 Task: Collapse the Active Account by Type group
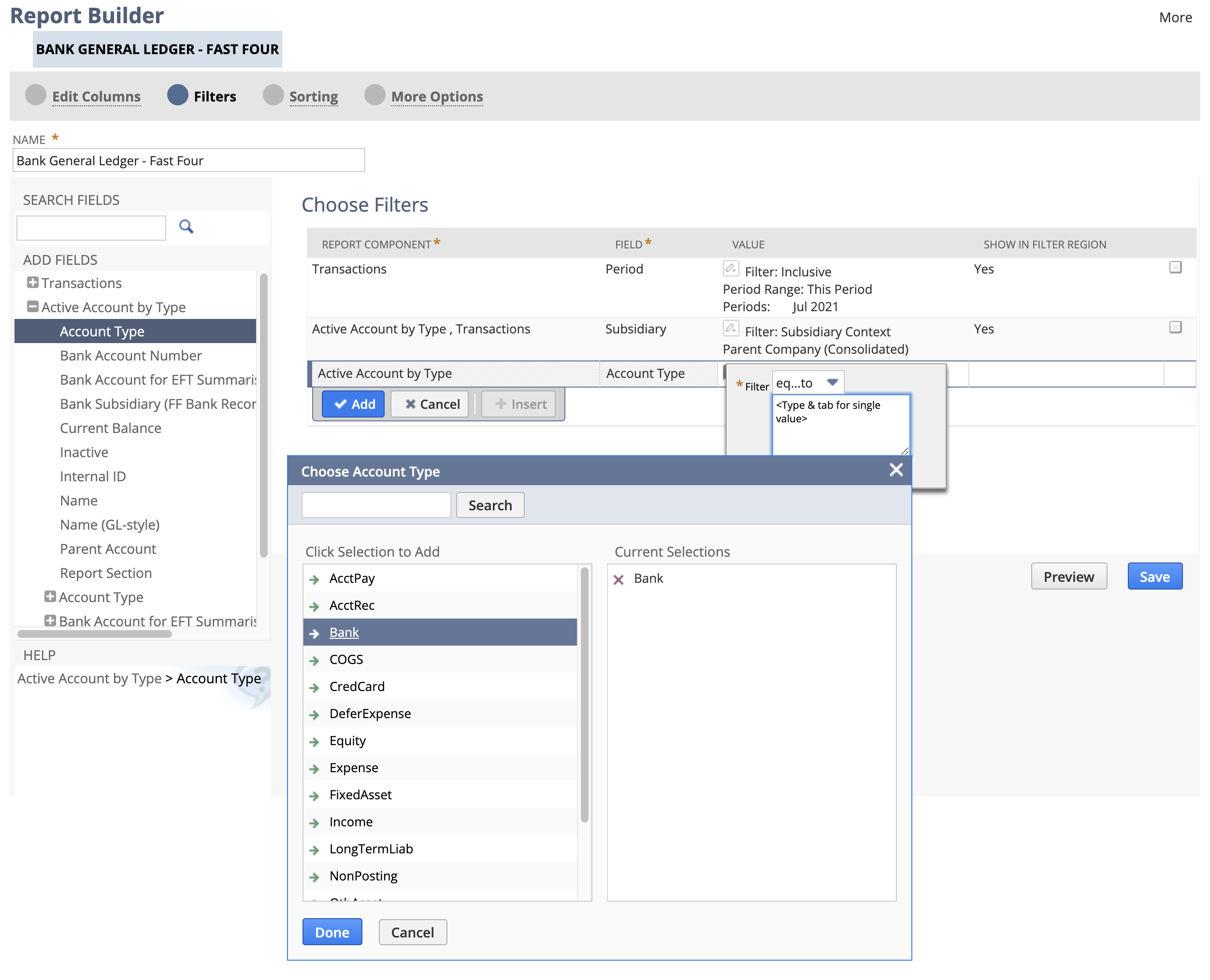33,307
